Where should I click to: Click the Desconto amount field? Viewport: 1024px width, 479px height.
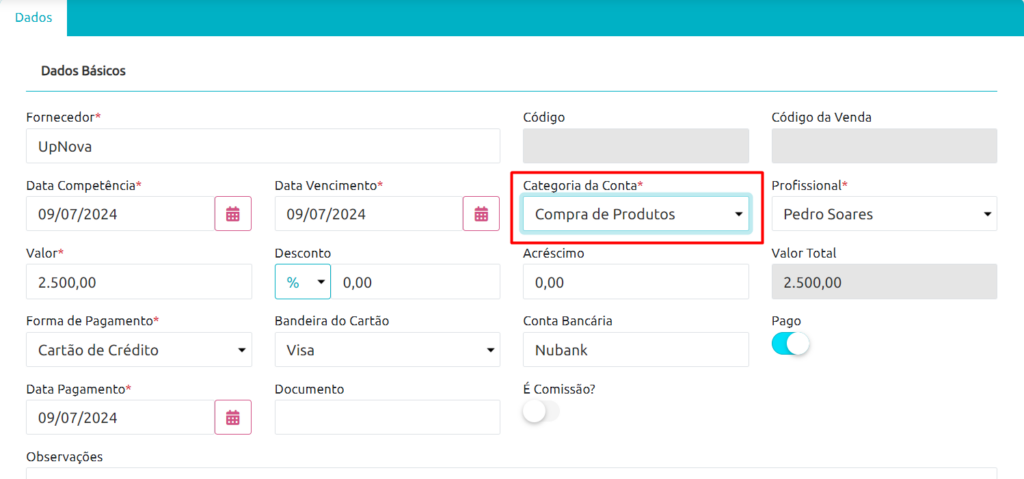tap(416, 282)
